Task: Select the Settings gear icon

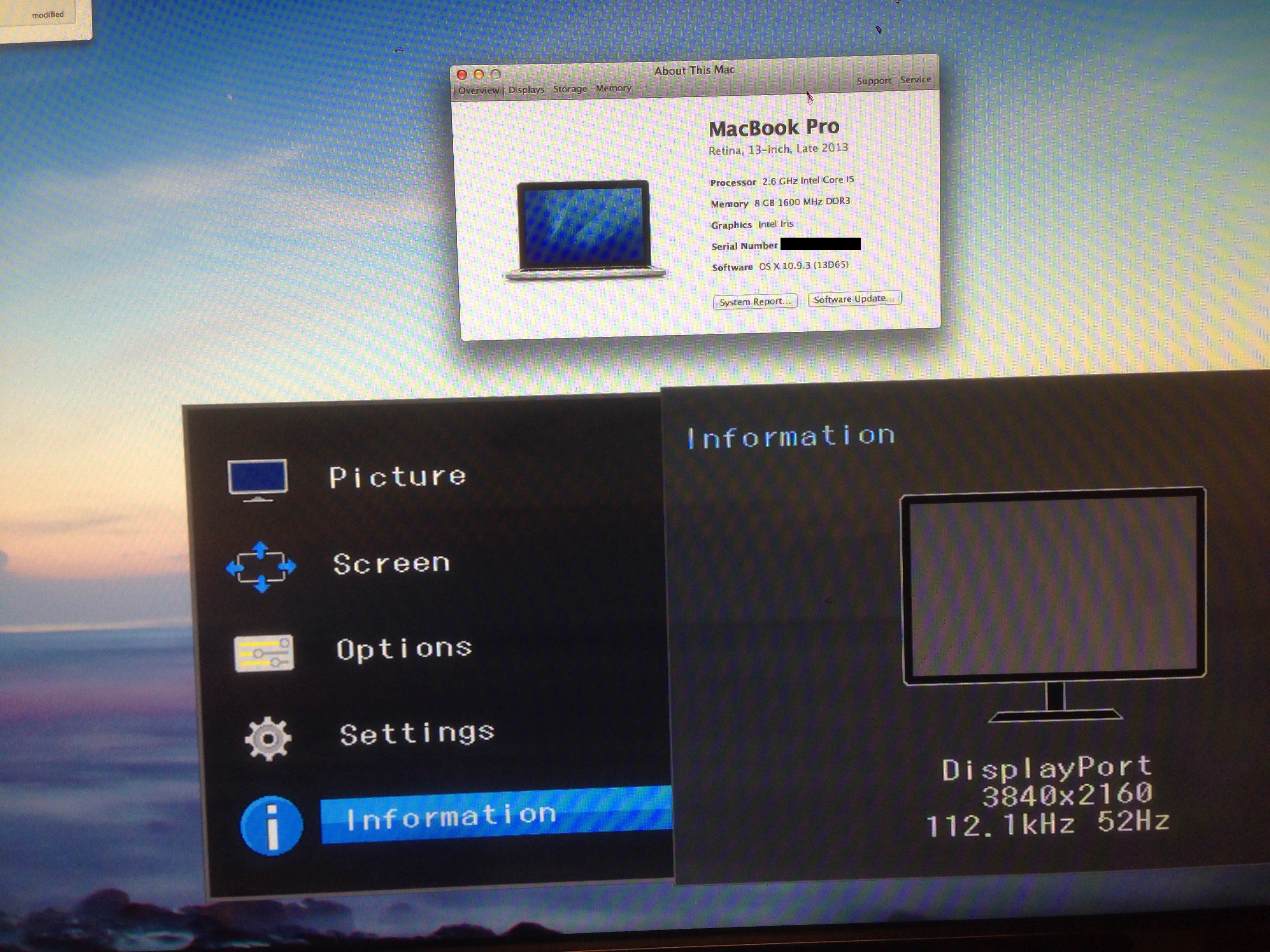Action: pyautogui.click(x=268, y=738)
